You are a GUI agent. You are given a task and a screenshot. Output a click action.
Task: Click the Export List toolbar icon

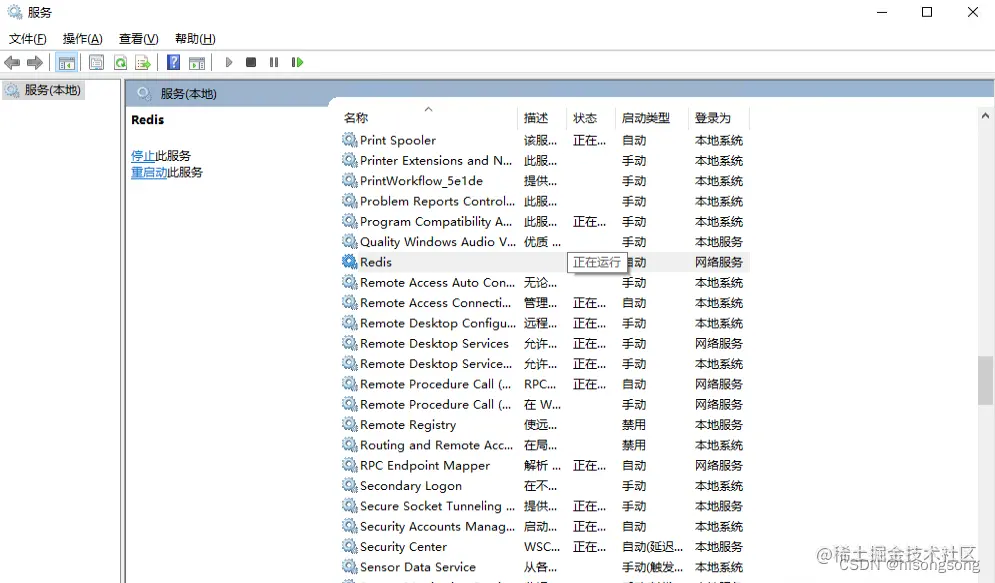tap(143, 62)
